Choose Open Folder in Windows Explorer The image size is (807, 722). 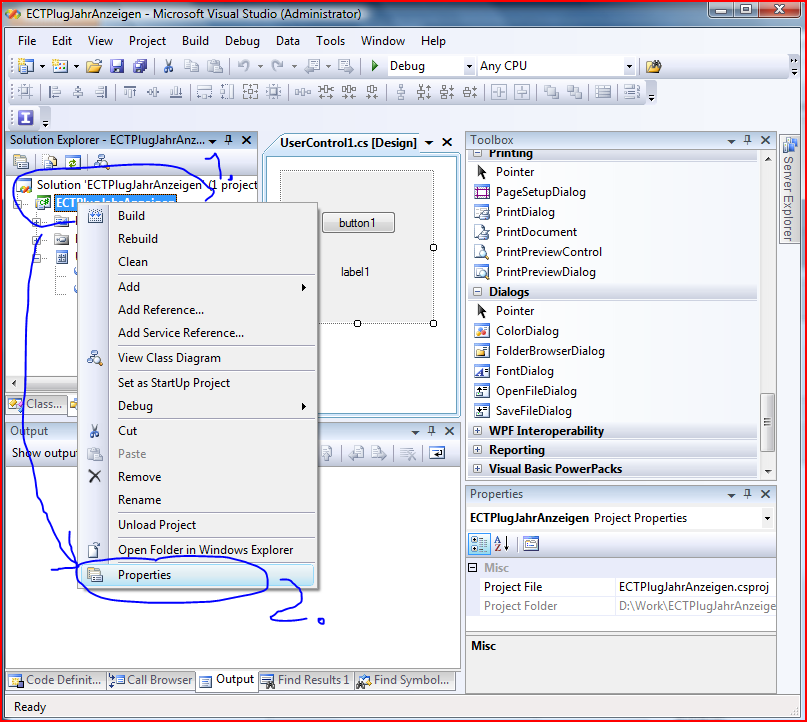coord(198,550)
